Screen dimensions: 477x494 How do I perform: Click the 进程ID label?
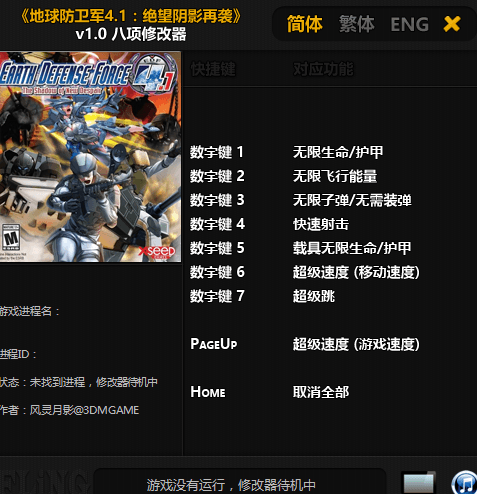tap(18, 354)
